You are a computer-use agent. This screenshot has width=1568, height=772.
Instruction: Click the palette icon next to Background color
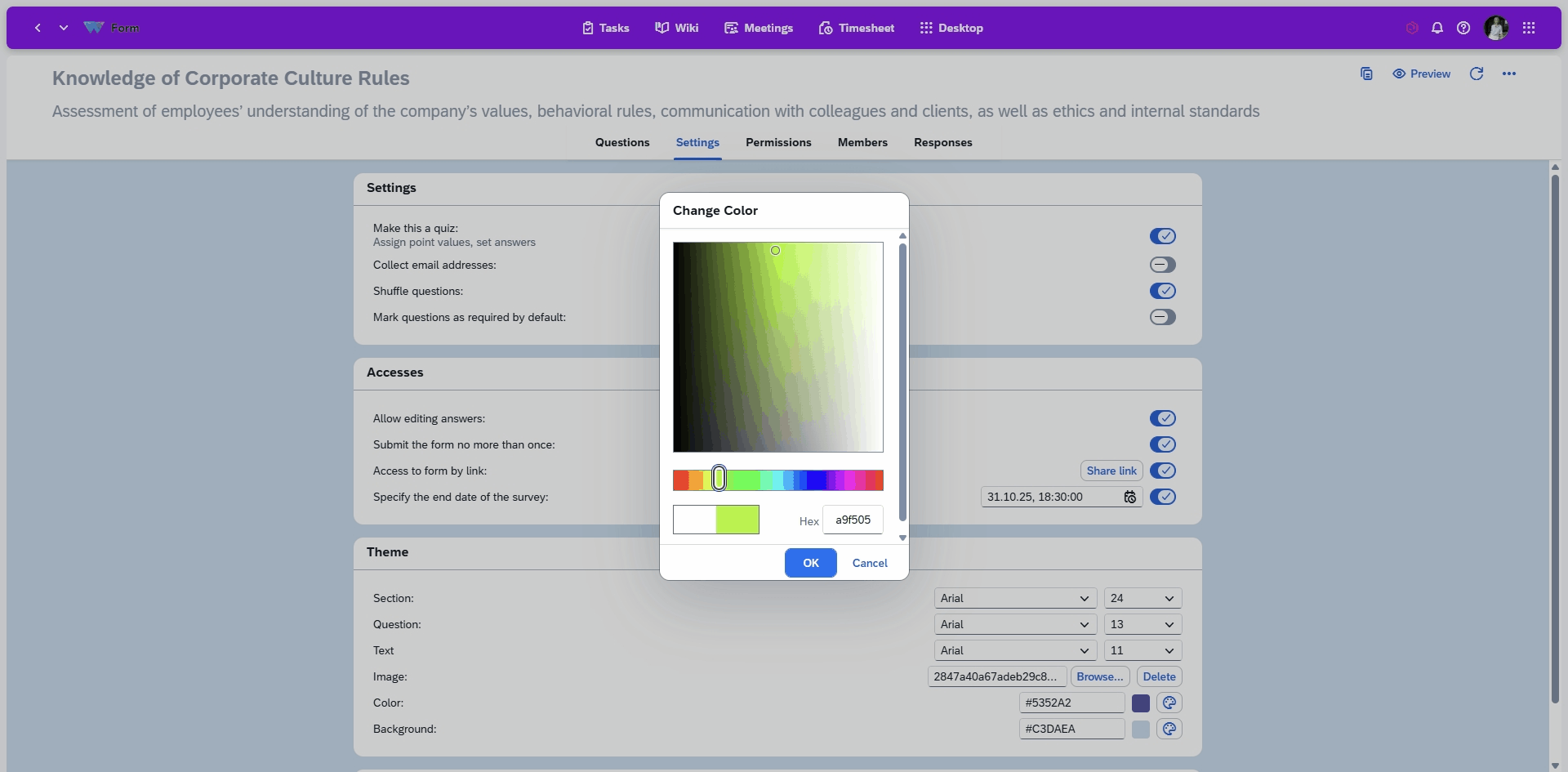(1169, 729)
